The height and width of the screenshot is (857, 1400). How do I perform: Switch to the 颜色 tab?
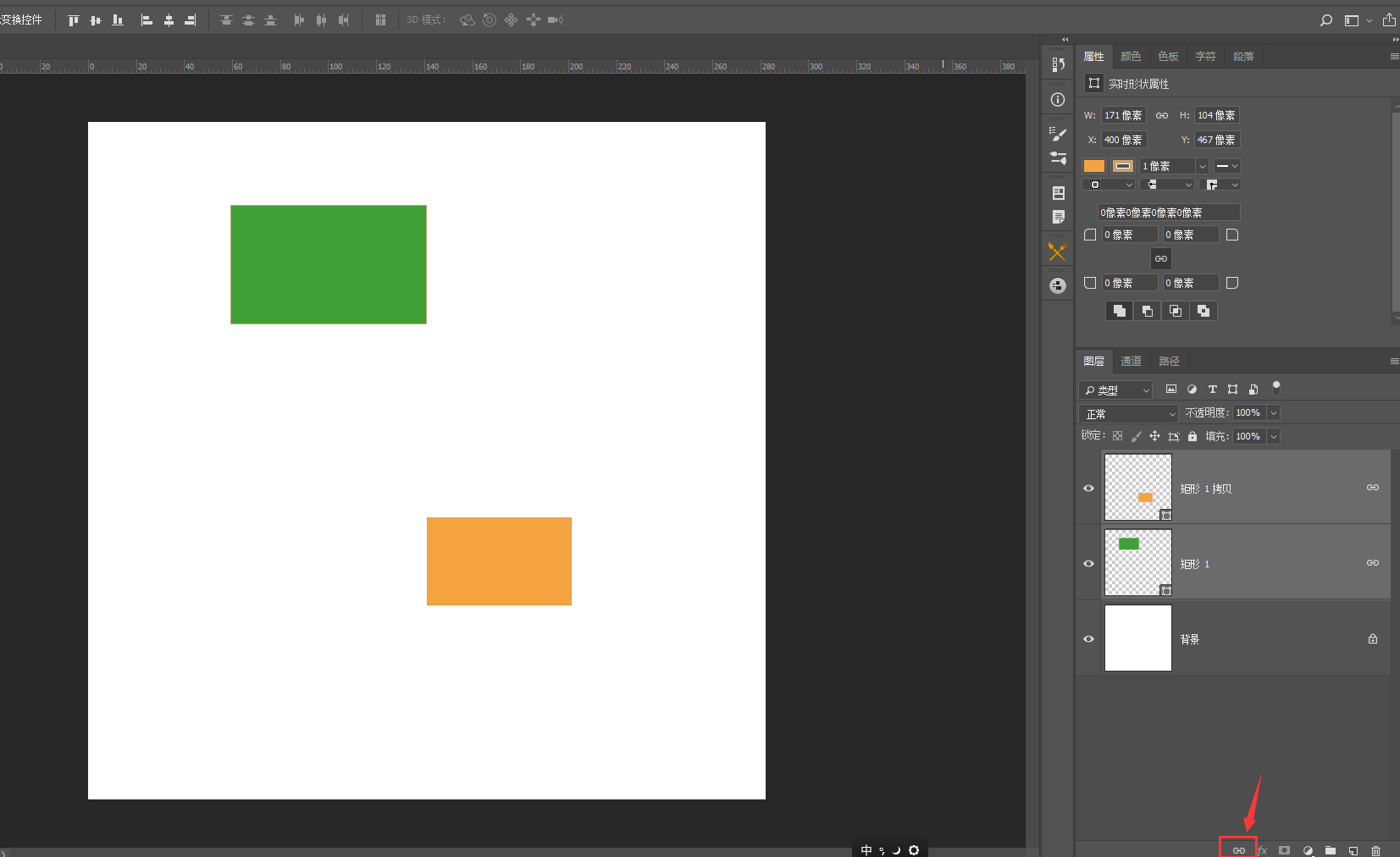click(x=1131, y=57)
